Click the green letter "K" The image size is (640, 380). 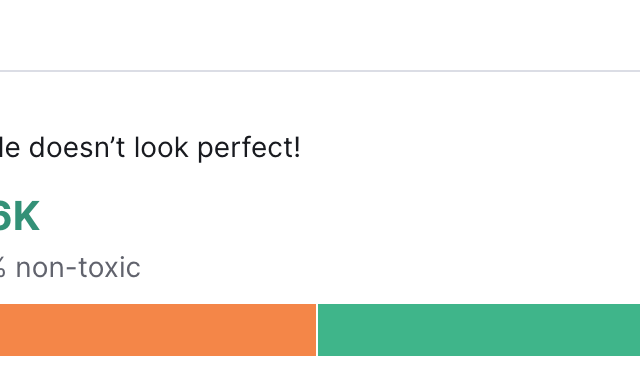[24, 216]
